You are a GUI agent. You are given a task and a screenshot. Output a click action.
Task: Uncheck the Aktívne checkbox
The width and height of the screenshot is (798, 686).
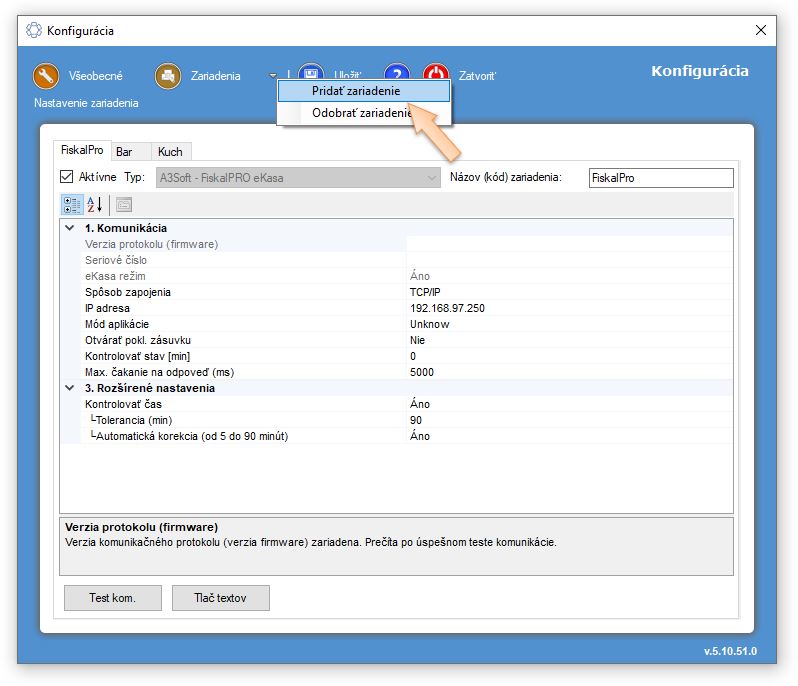[67, 177]
